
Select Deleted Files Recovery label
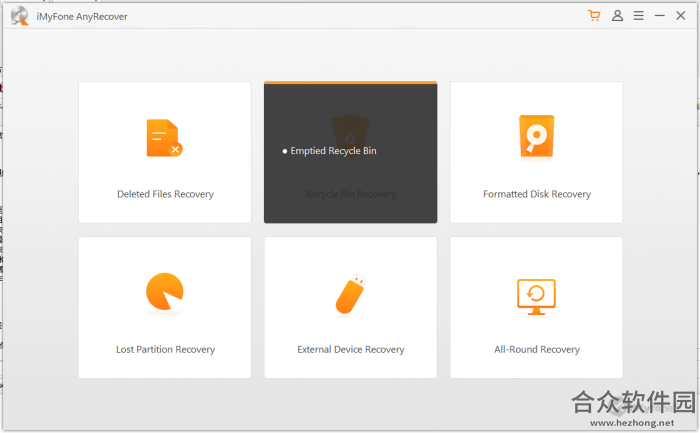tap(165, 194)
